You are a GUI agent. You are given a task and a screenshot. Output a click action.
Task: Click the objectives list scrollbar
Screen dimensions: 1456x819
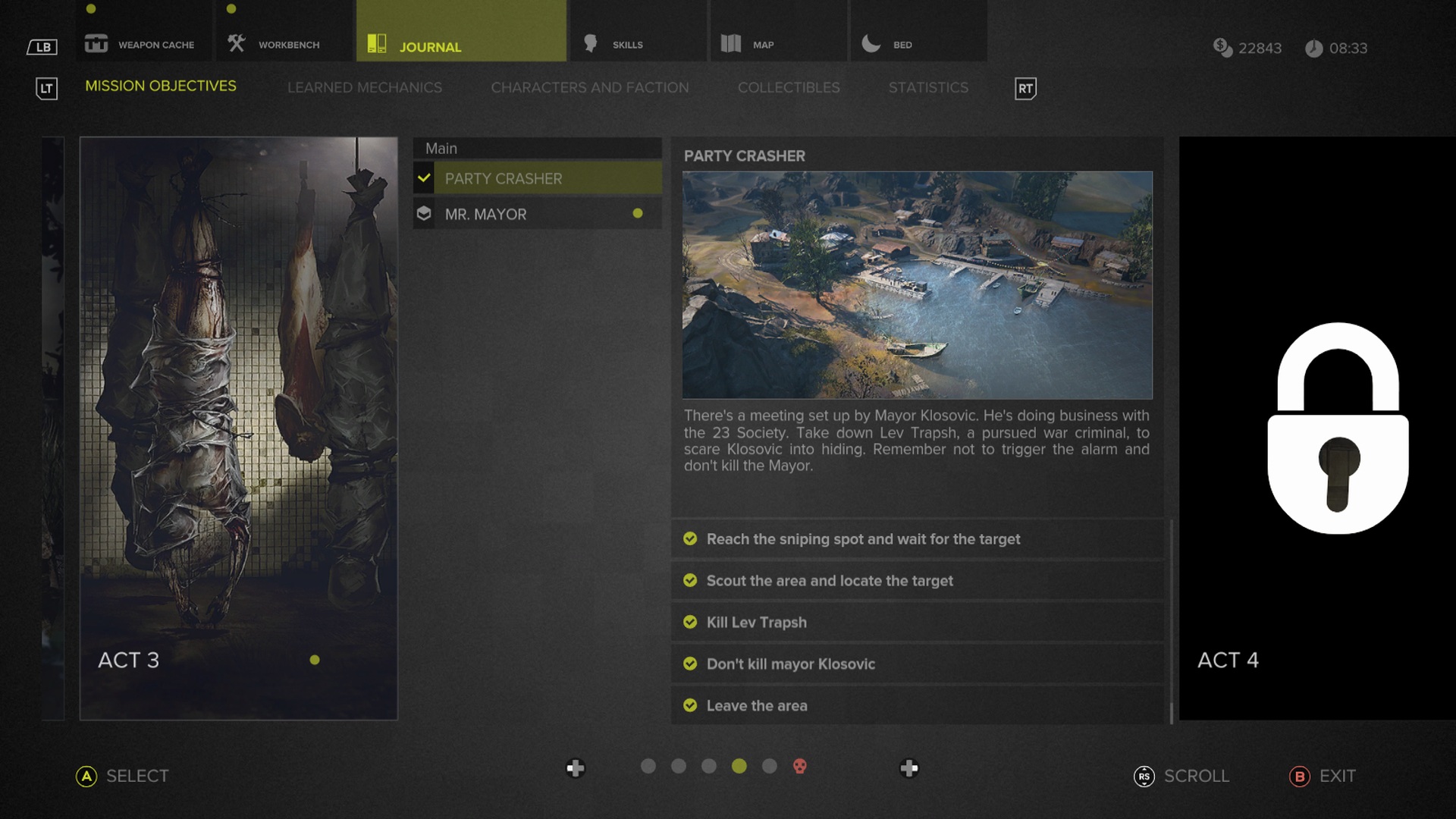coord(1172,622)
